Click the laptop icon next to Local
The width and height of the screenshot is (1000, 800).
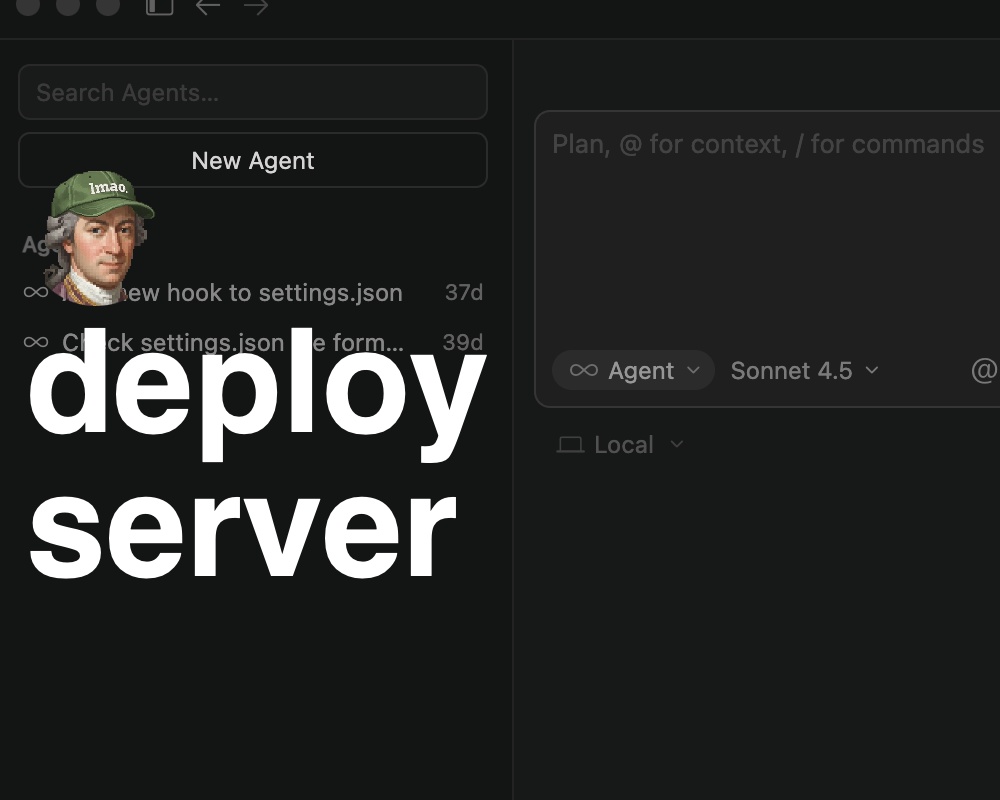click(570, 445)
